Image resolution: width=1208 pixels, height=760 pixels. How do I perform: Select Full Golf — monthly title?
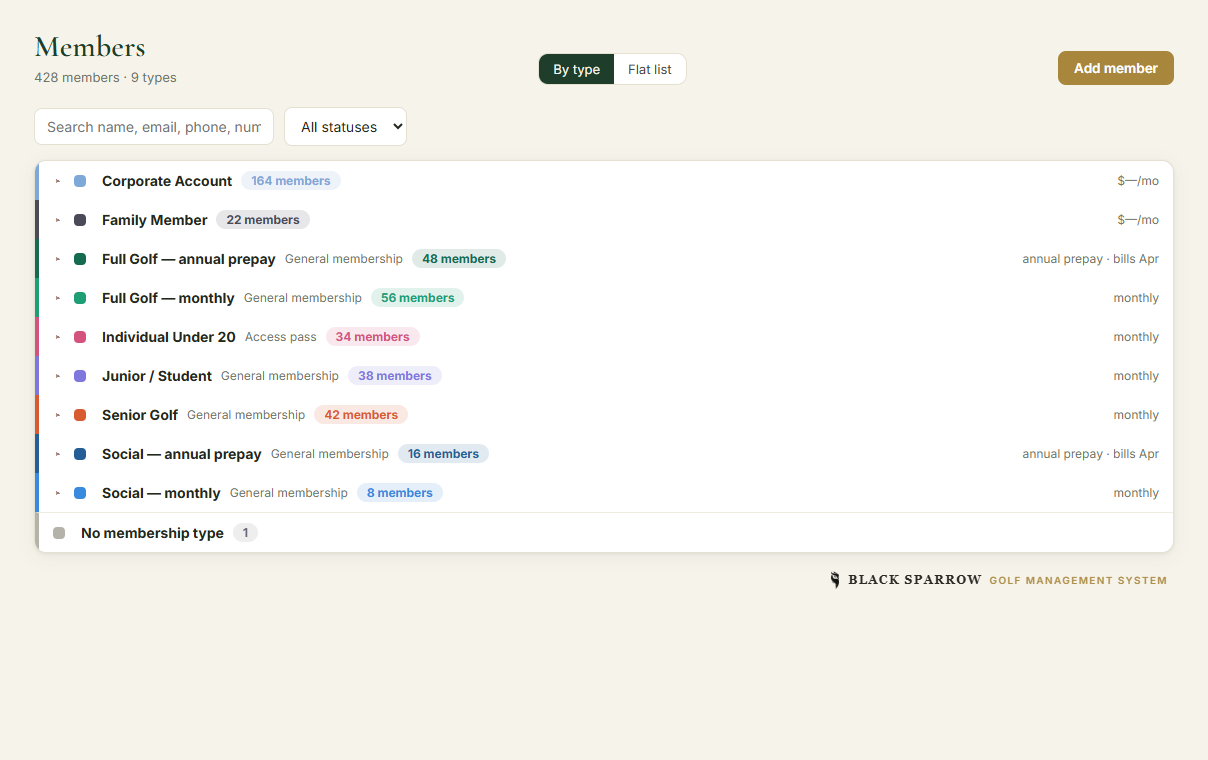(x=168, y=298)
